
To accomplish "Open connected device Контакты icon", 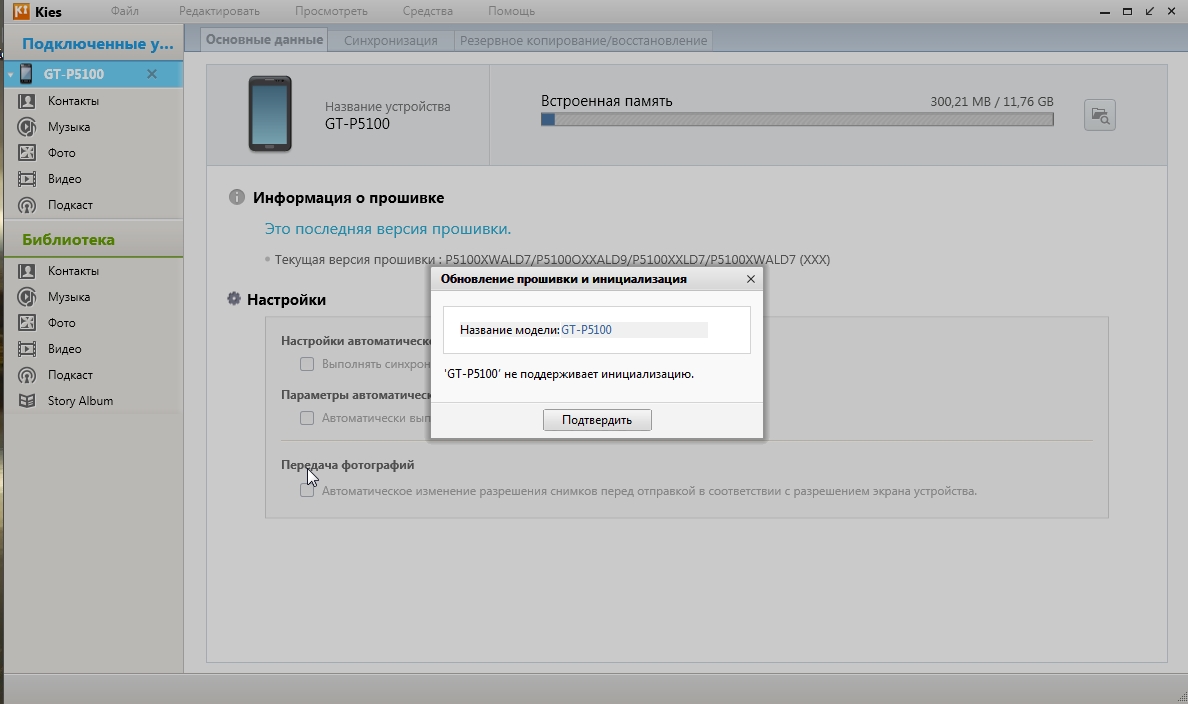I will pos(27,101).
